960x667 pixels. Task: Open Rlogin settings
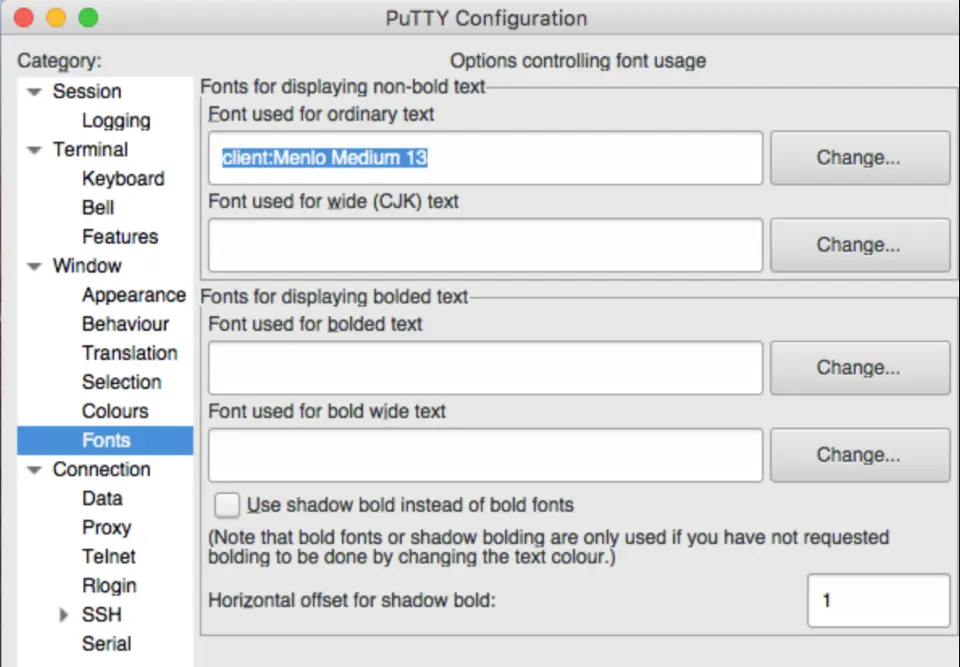click(x=109, y=586)
